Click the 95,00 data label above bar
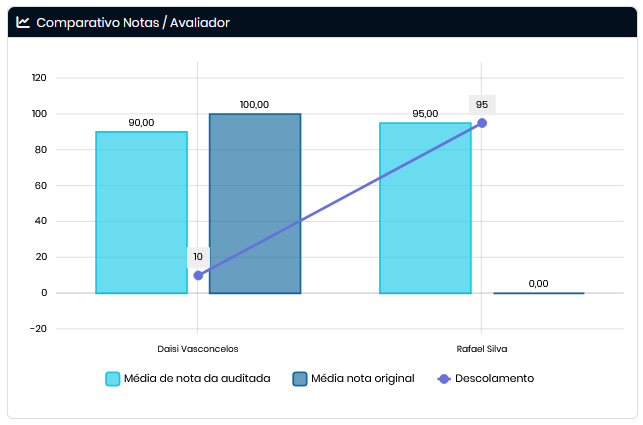Image resolution: width=643 pixels, height=425 pixels. pos(425,114)
